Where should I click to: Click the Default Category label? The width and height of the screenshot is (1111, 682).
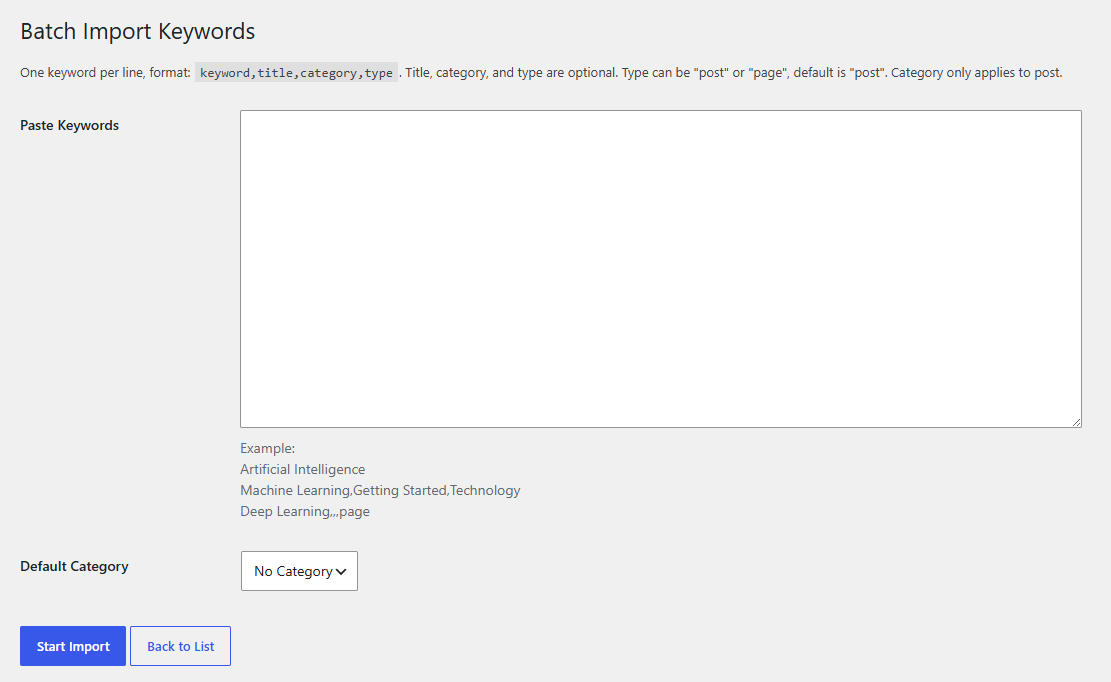click(74, 567)
